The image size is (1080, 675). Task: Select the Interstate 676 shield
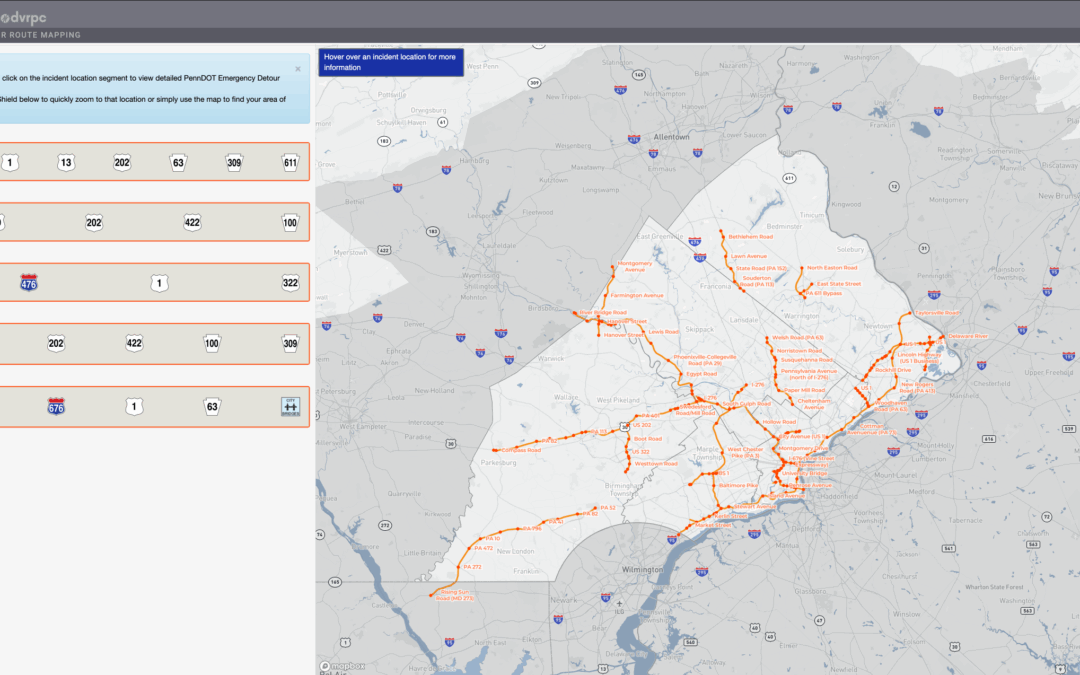[x=56, y=406]
